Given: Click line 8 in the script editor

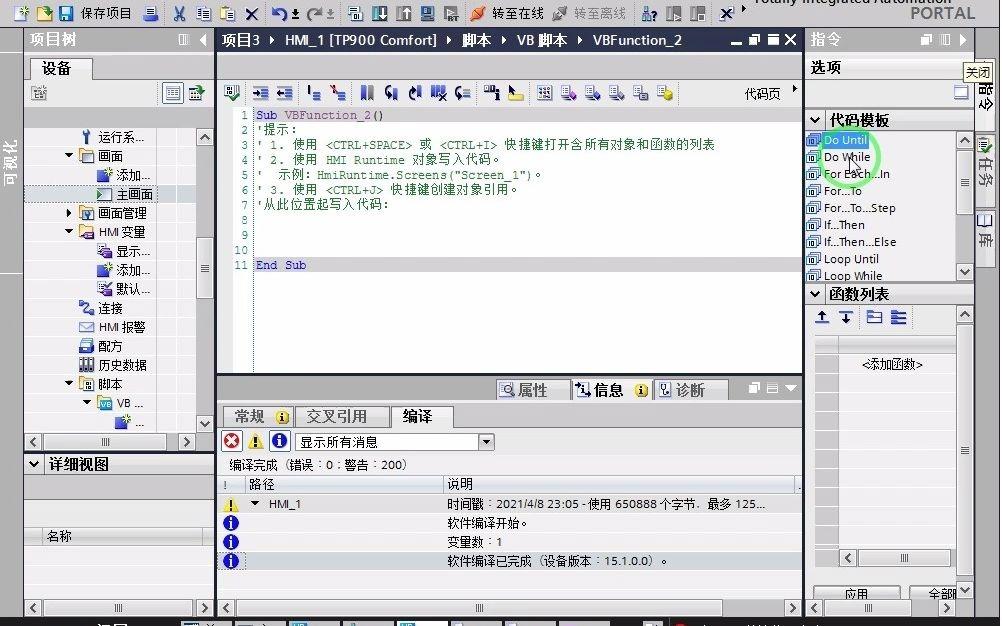Looking at the screenshot, I should tap(527, 220).
